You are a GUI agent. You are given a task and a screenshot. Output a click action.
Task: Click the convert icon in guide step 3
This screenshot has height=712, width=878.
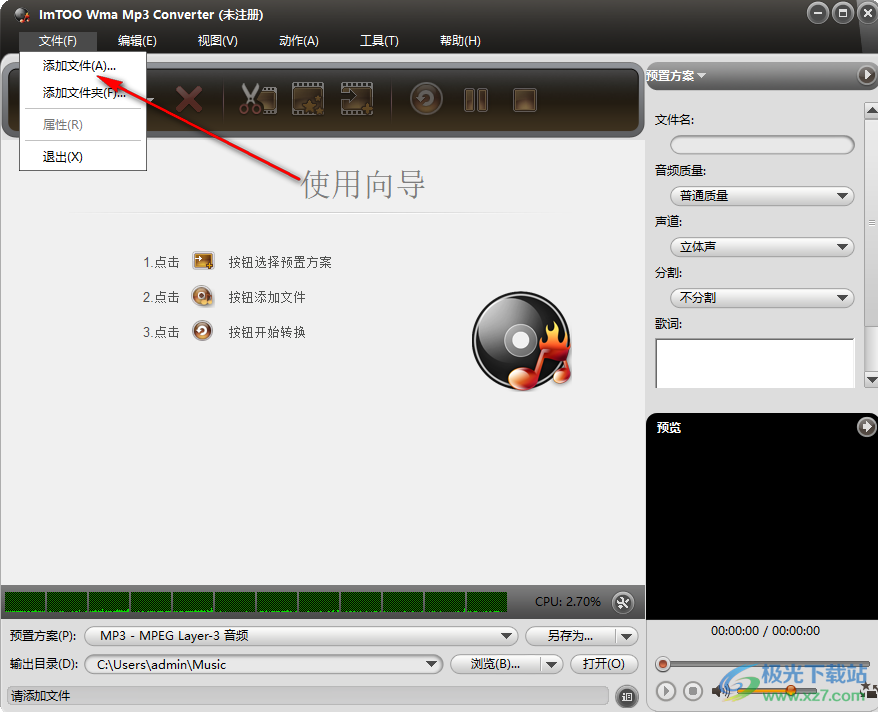pos(202,331)
